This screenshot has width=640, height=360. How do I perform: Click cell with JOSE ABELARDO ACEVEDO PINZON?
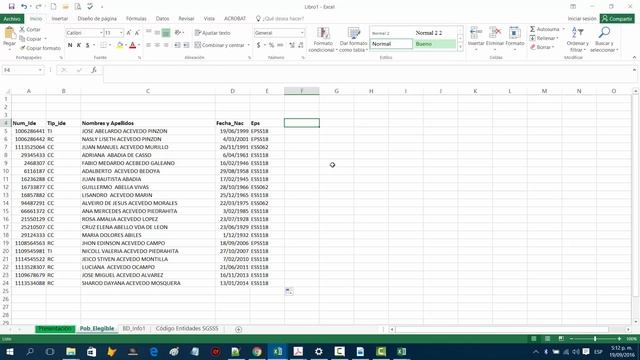[148, 131]
